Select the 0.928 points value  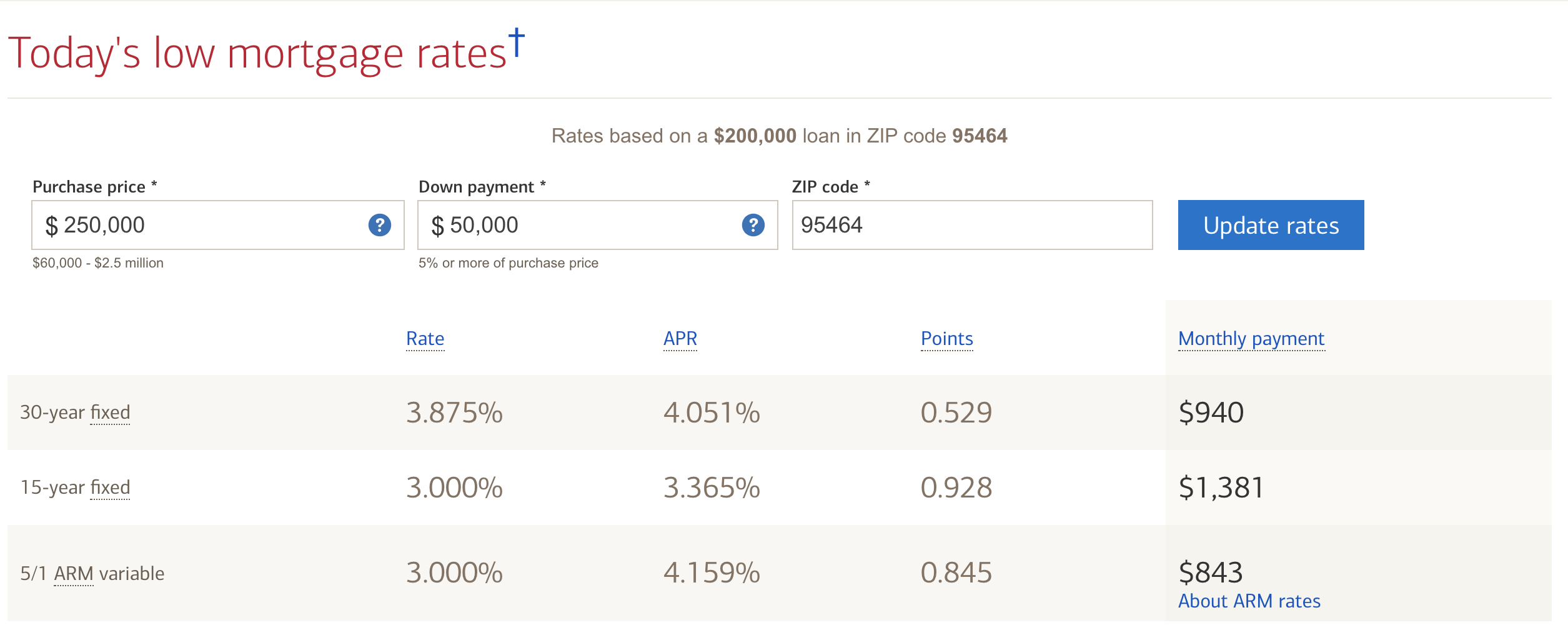click(956, 487)
